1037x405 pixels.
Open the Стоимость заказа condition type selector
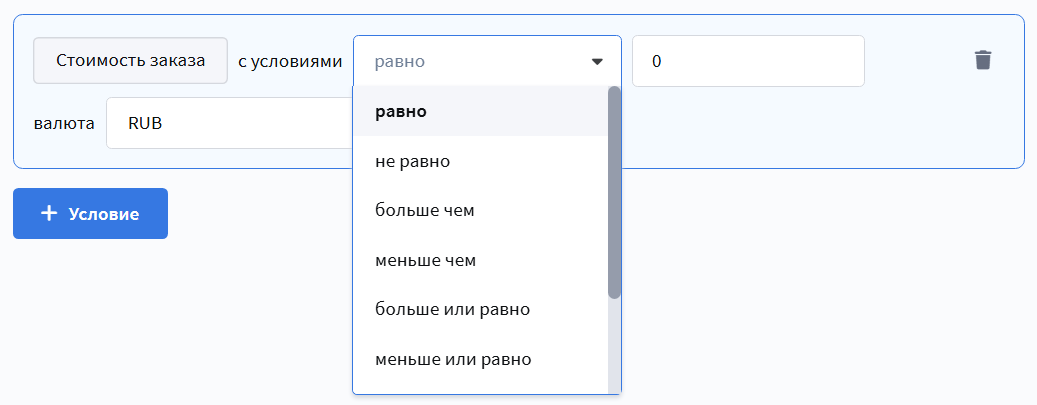(131, 61)
